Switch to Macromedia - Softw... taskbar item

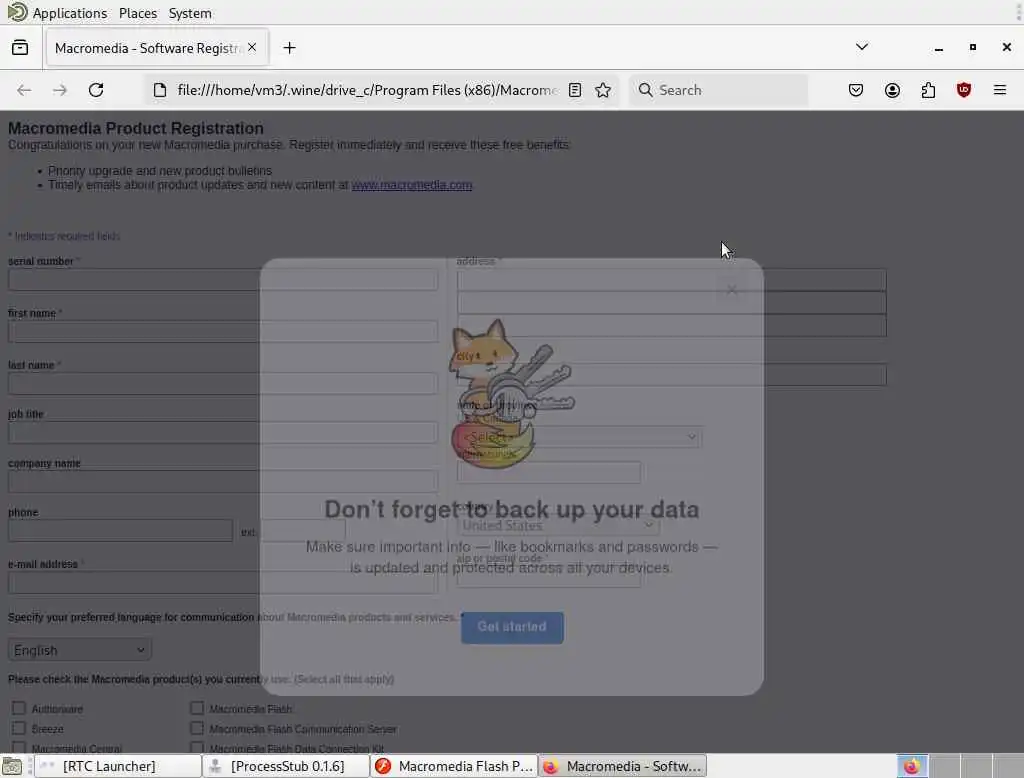[x=622, y=766]
